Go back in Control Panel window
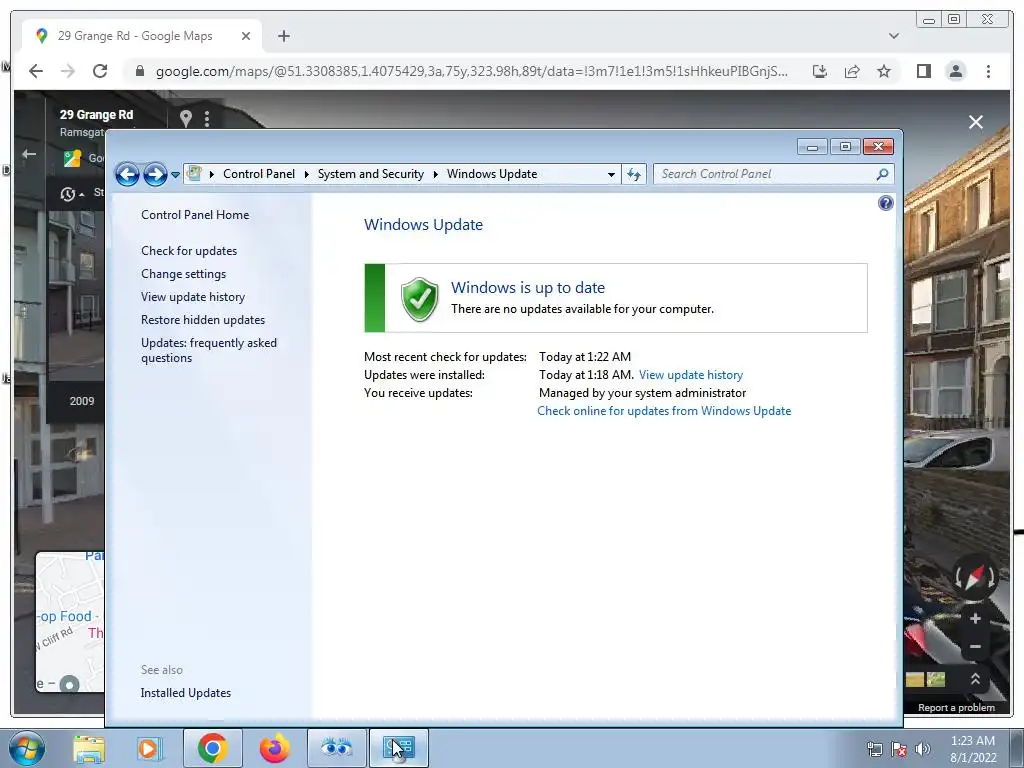Viewport: 1024px width, 768px height. click(127, 174)
